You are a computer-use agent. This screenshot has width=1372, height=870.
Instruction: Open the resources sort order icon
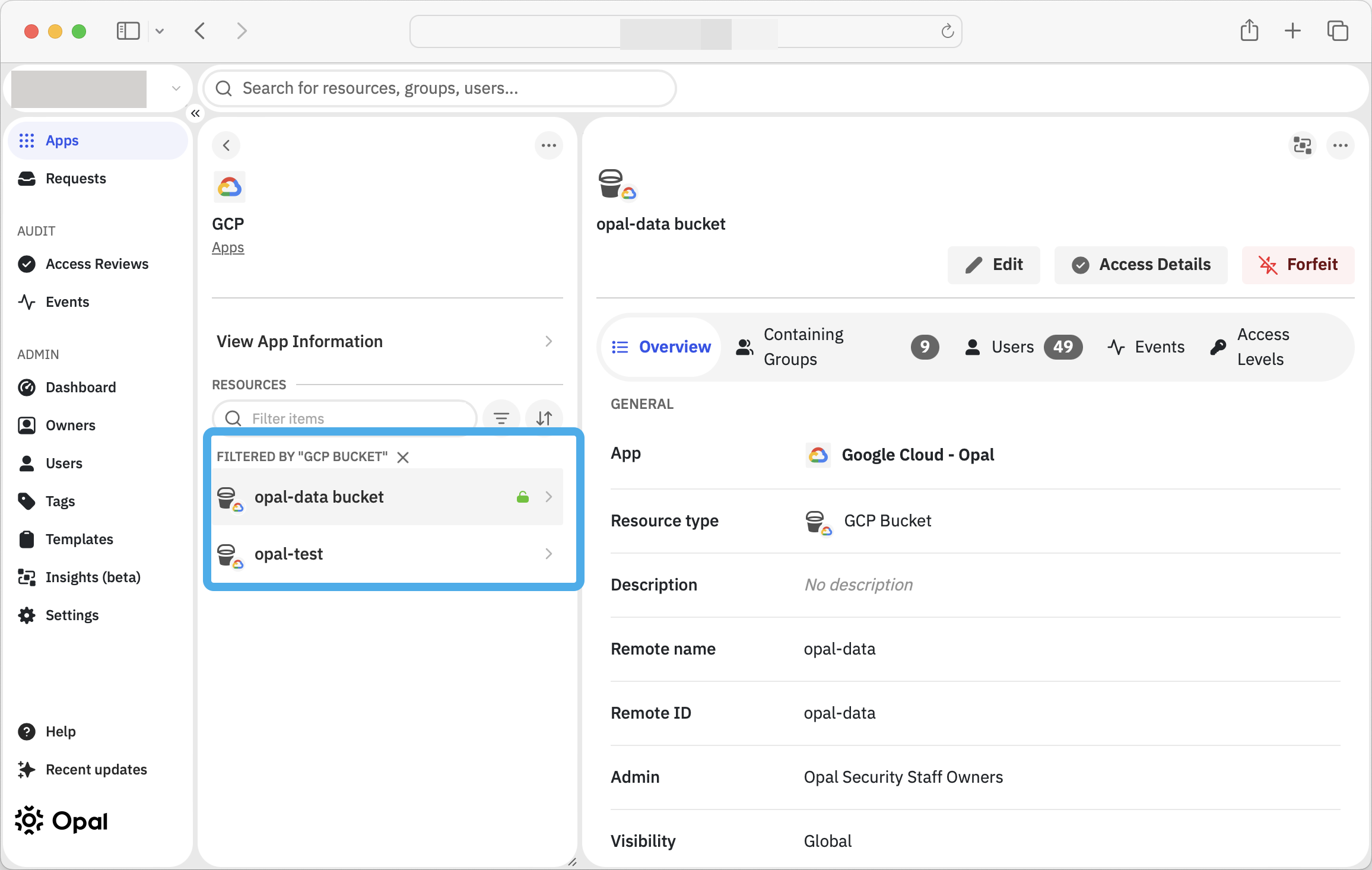click(x=544, y=418)
